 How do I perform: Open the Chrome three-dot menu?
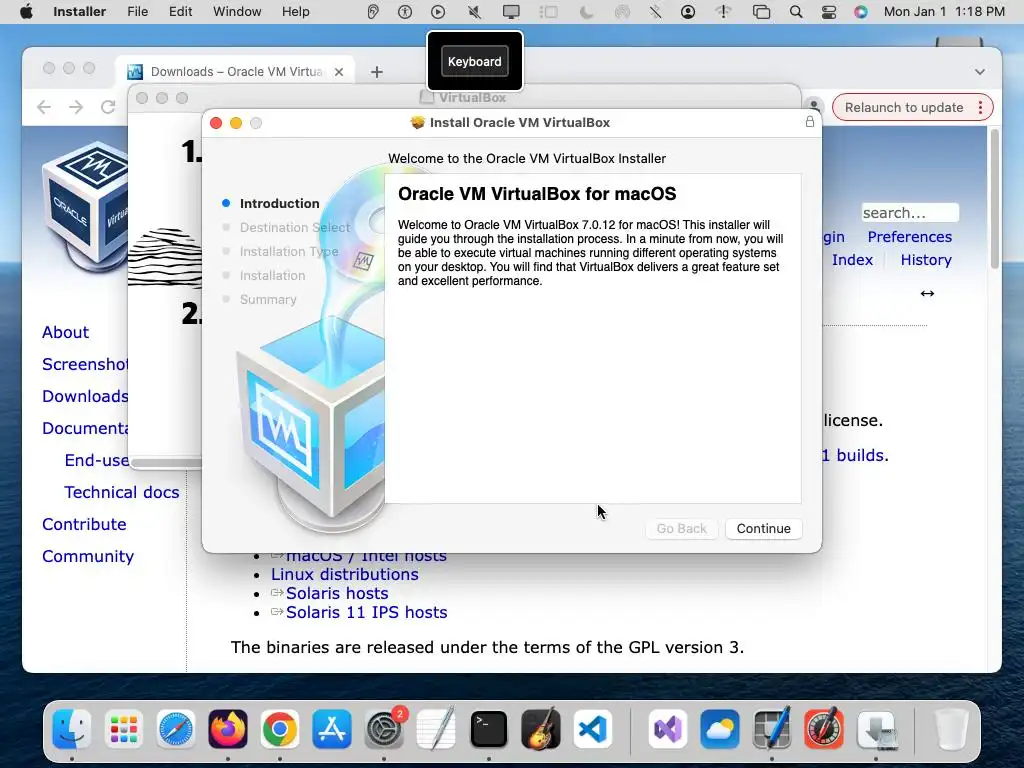[x=980, y=107]
